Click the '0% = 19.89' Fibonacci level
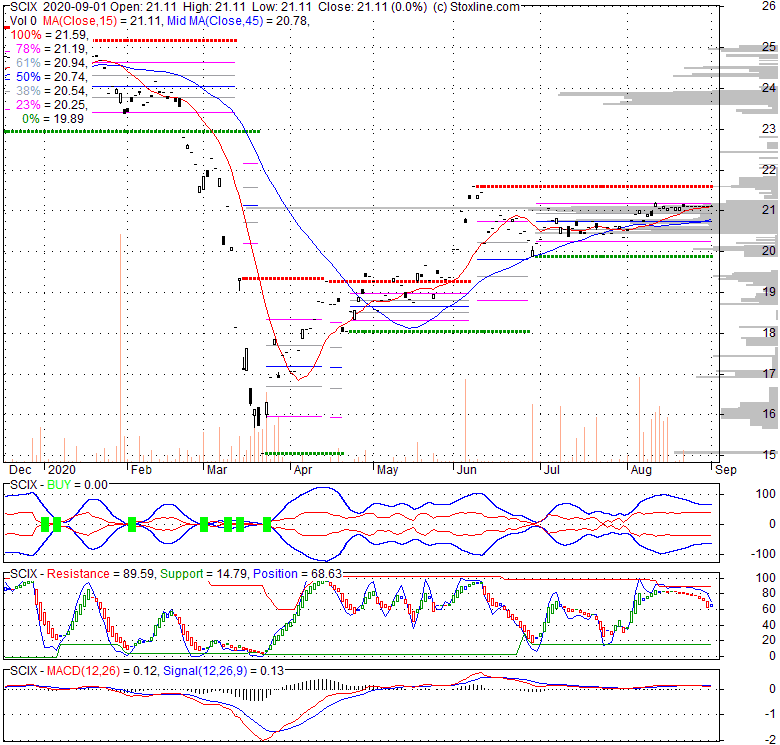Screen dimensions: 780x745 (x=53, y=118)
